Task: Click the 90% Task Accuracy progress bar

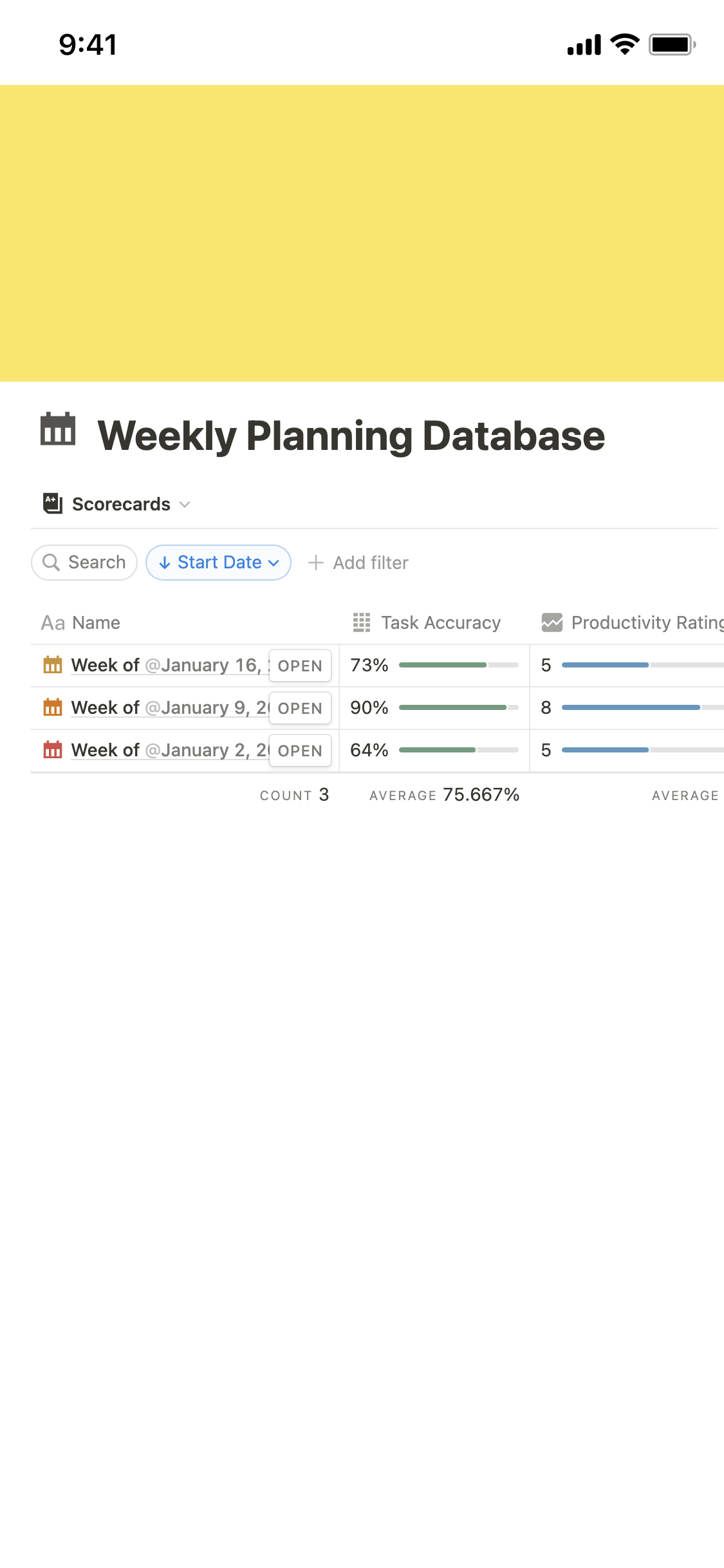Action: click(459, 707)
